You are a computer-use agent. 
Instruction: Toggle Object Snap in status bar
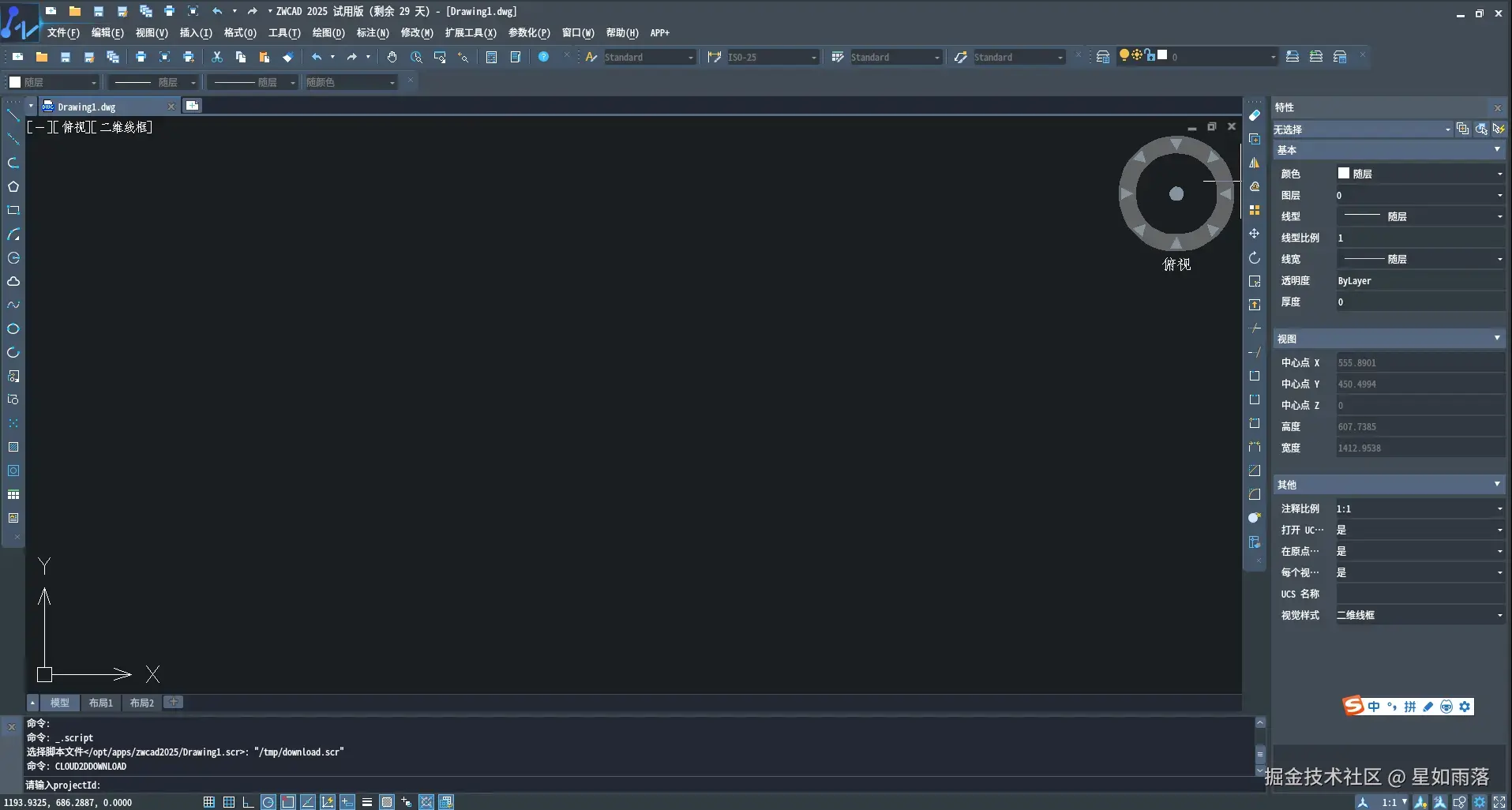288,802
